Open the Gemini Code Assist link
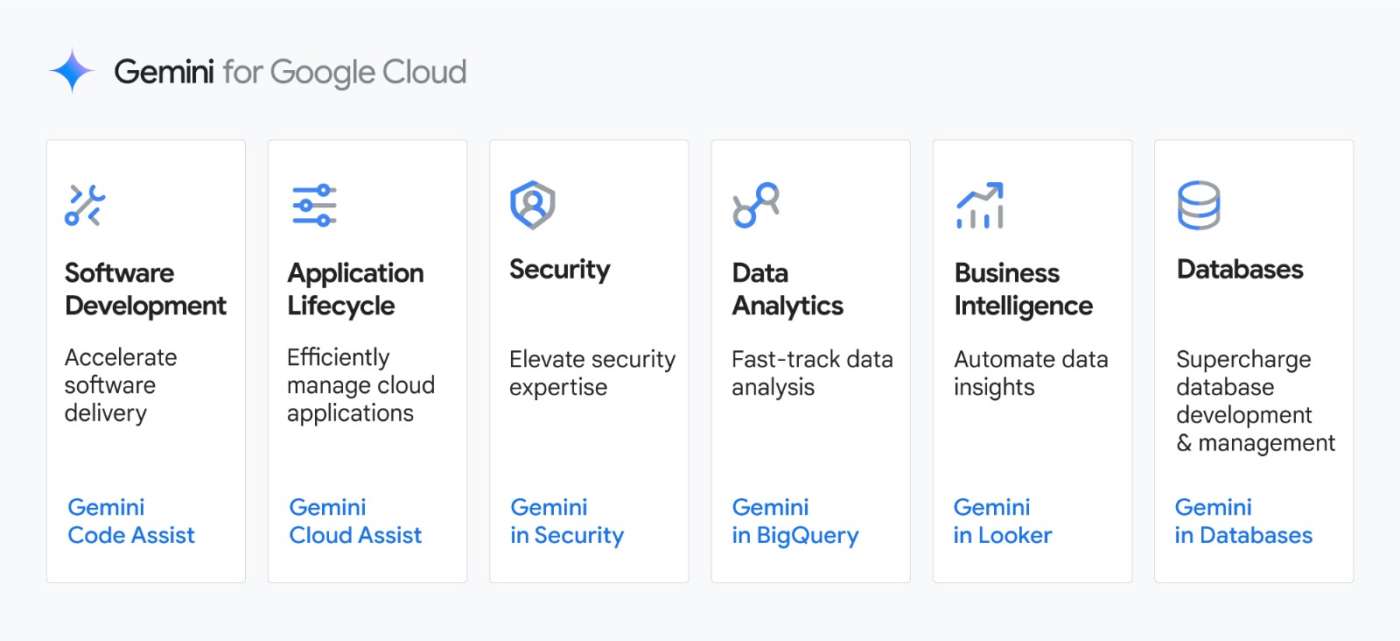 point(131,521)
